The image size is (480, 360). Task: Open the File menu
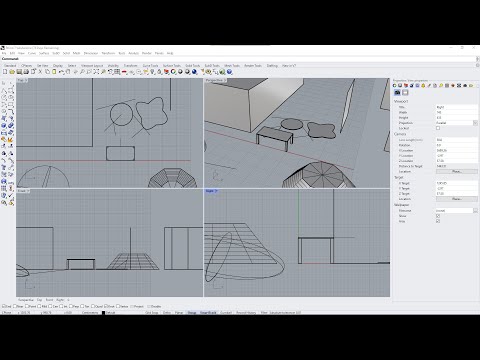coord(4,53)
